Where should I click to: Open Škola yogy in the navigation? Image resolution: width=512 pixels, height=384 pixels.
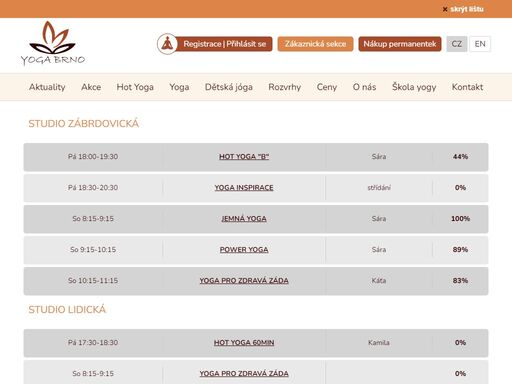(x=414, y=87)
